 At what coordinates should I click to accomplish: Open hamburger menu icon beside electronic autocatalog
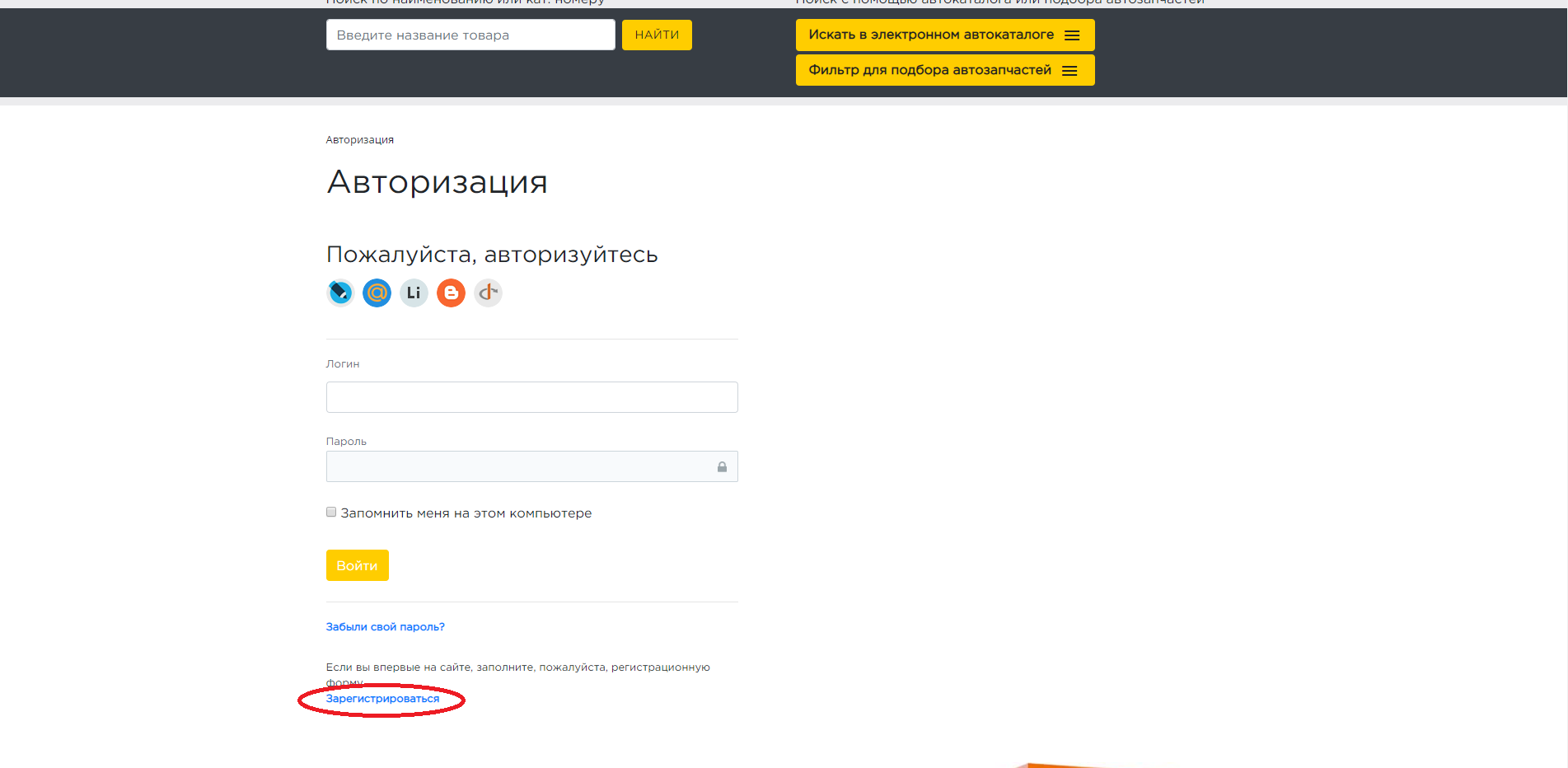click(1072, 35)
